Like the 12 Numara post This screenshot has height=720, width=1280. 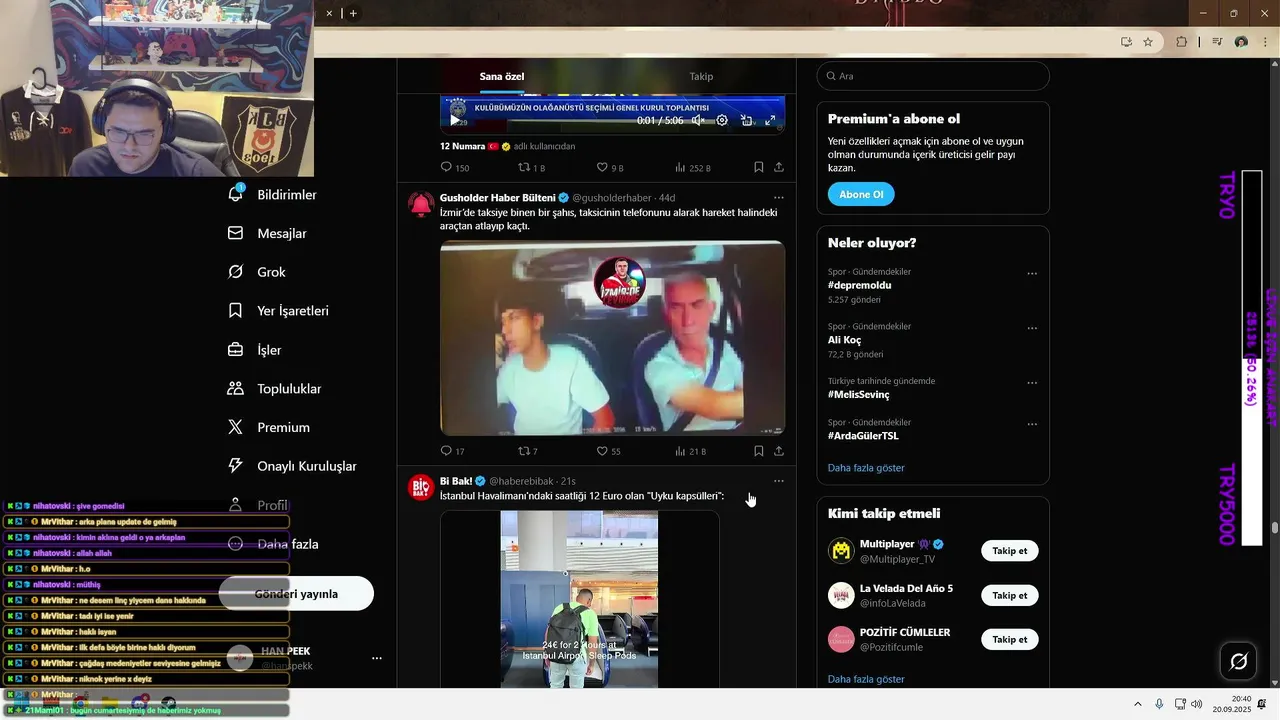click(x=610, y=168)
